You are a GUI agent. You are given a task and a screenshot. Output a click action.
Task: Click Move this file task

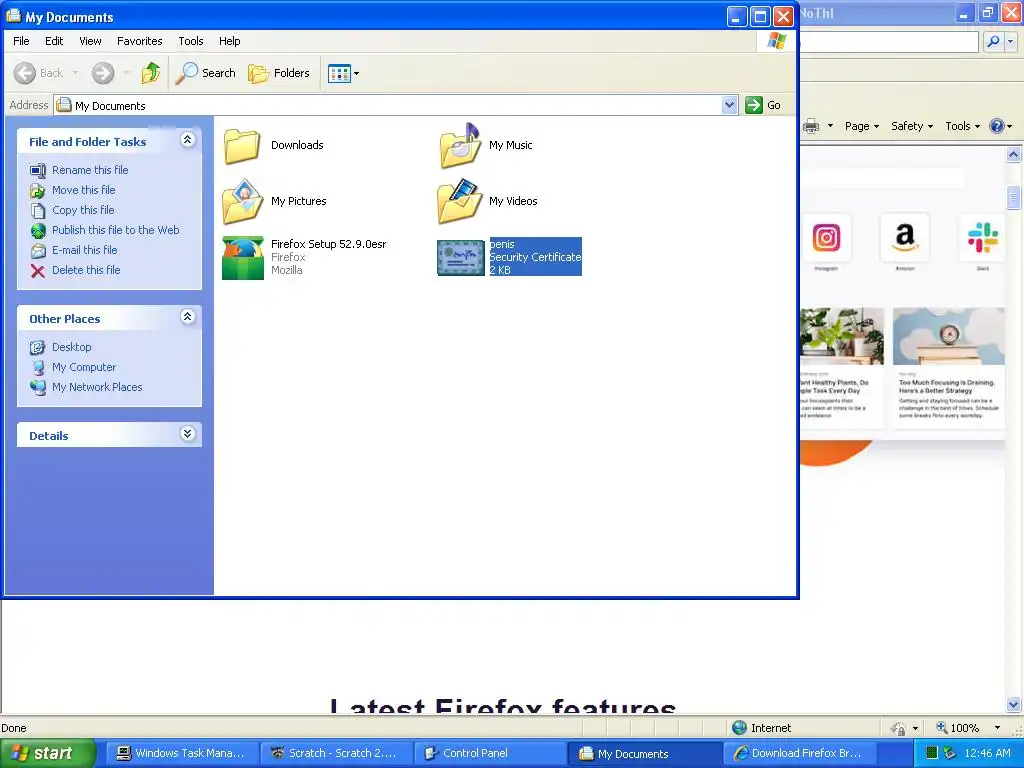tap(84, 190)
